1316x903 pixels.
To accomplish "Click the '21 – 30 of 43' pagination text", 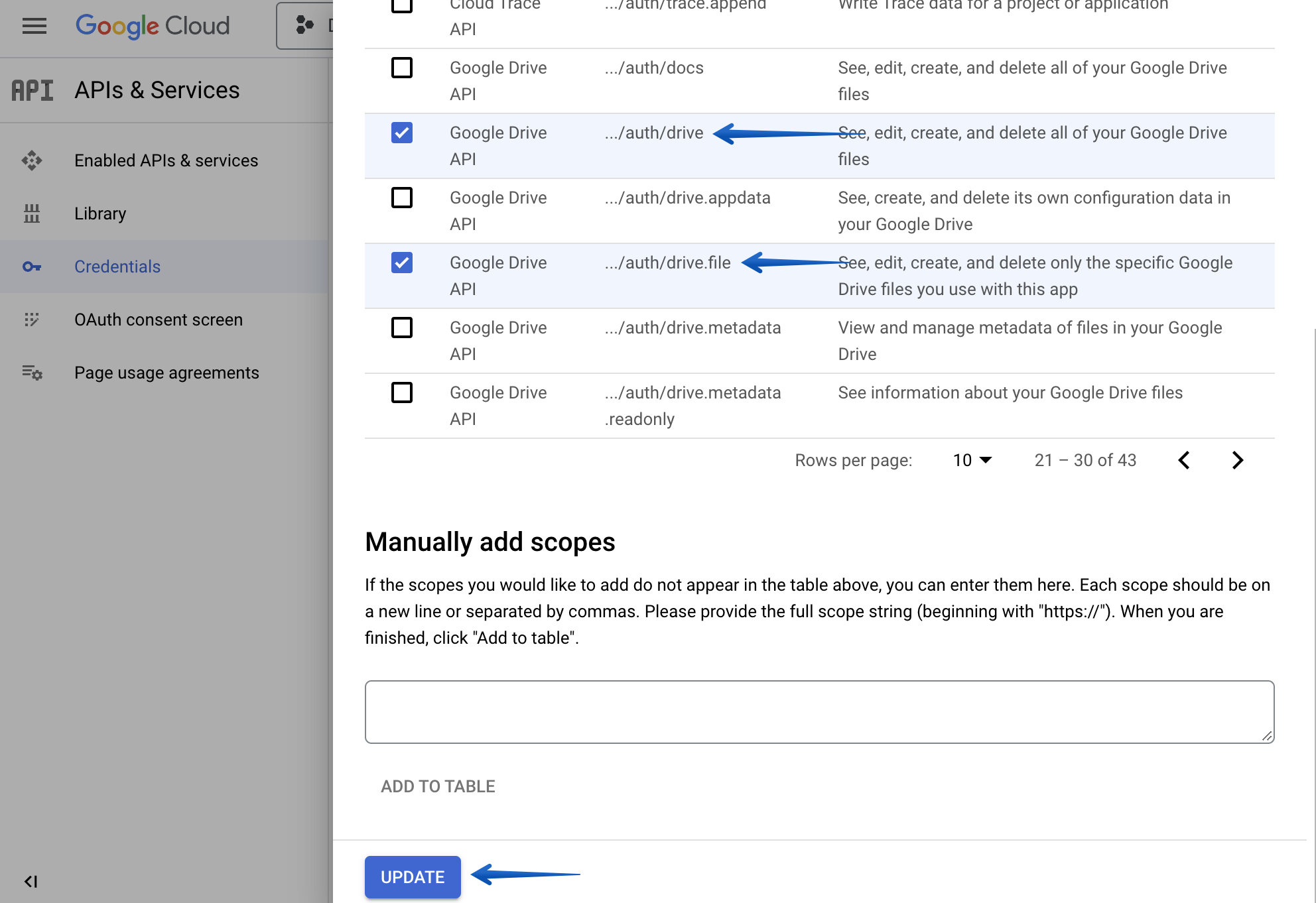I will [x=1085, y=460].
